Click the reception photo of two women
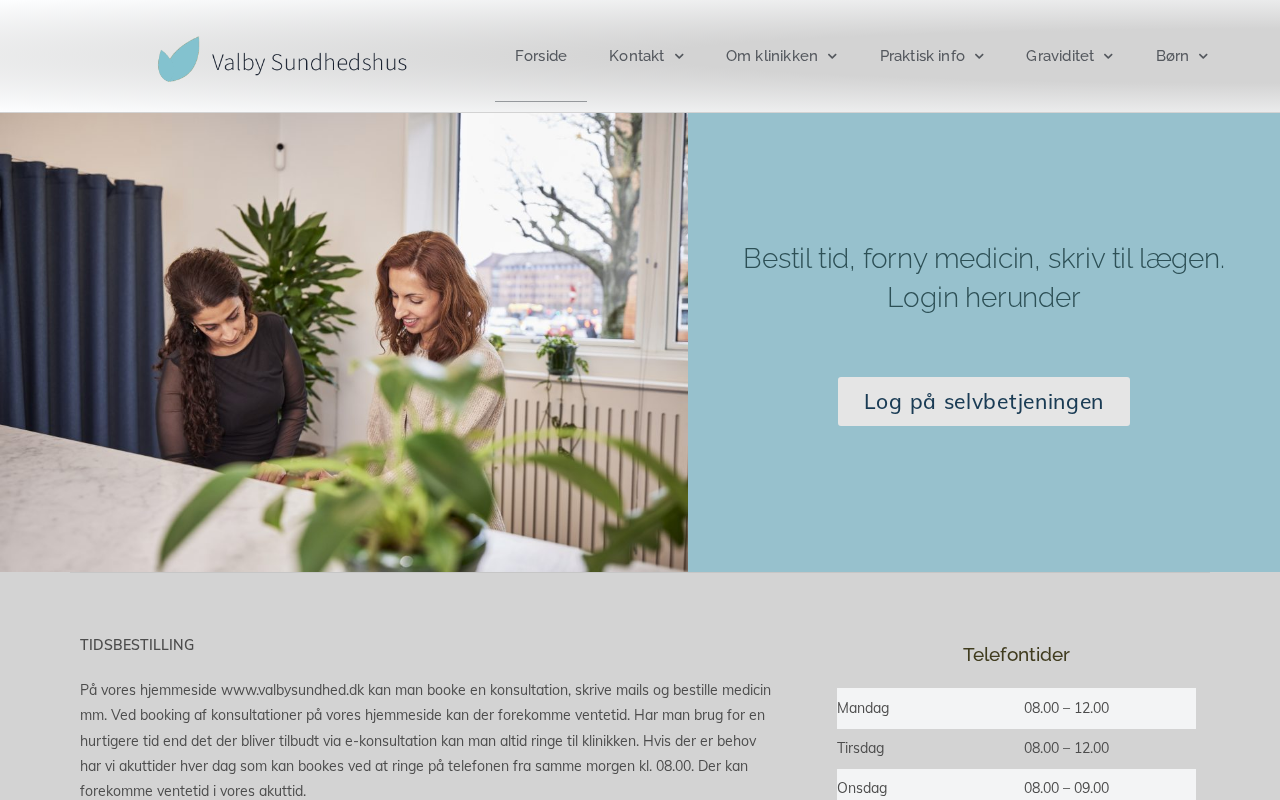Image resolution: width=1280 pixels, height=800 pixels. click(x=344, y=342)
